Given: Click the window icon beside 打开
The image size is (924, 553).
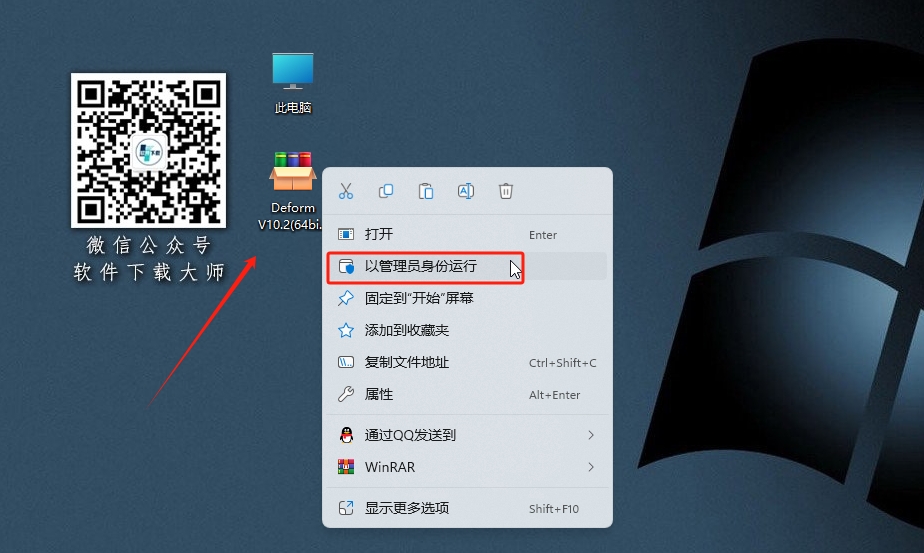Looking at the screenshot, I should (x=346, y=234).
